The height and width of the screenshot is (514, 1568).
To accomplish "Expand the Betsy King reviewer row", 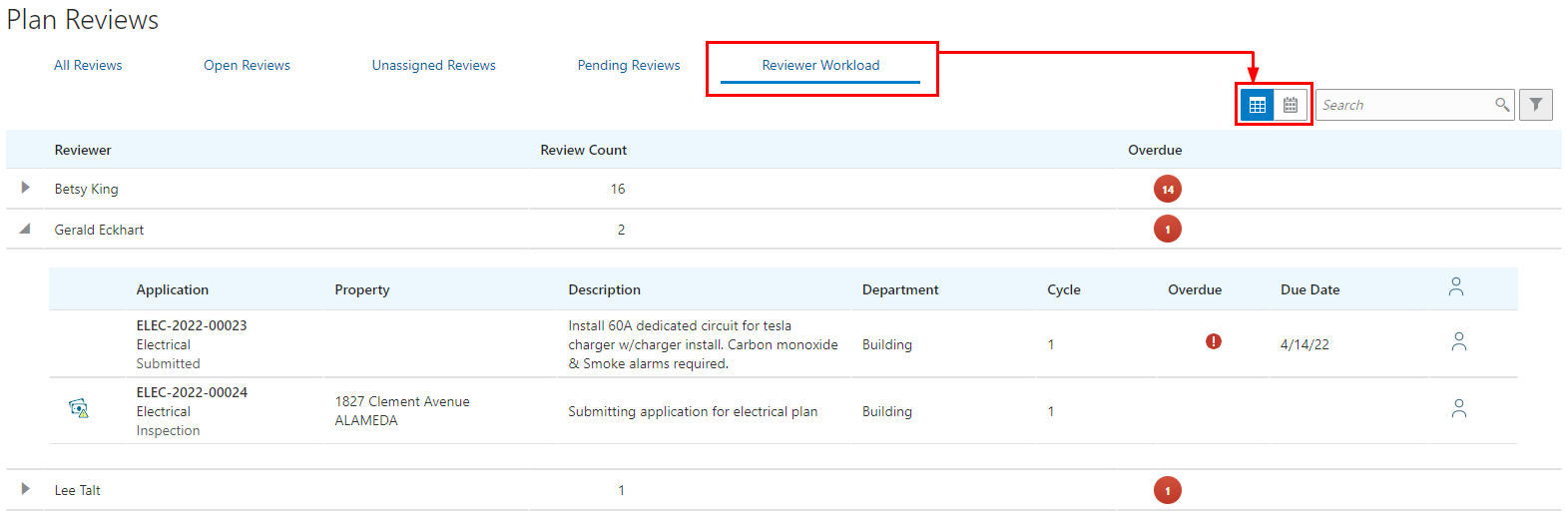I will [x=26, y=188].
